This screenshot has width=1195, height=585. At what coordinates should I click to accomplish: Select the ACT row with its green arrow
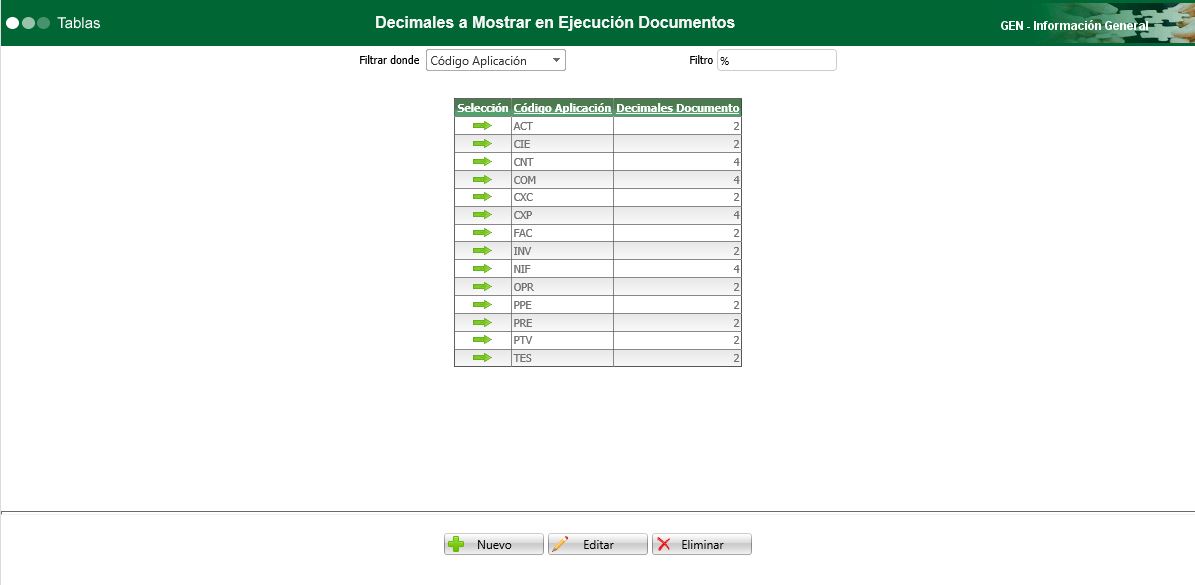(482, 126)
